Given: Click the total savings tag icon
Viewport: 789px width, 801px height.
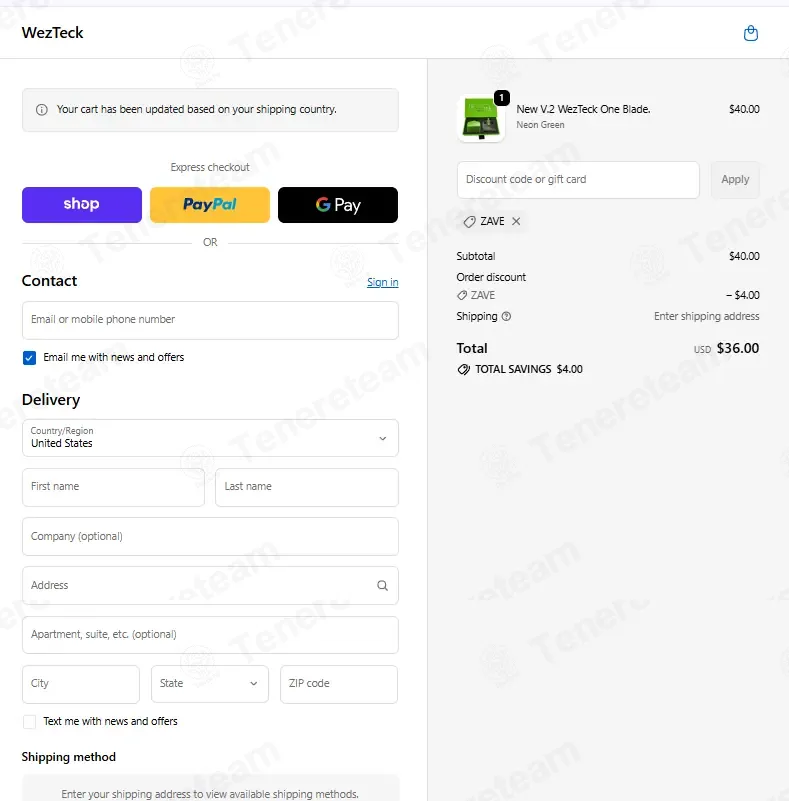Looking at the screenshot, I should click(x=464, y=369).
